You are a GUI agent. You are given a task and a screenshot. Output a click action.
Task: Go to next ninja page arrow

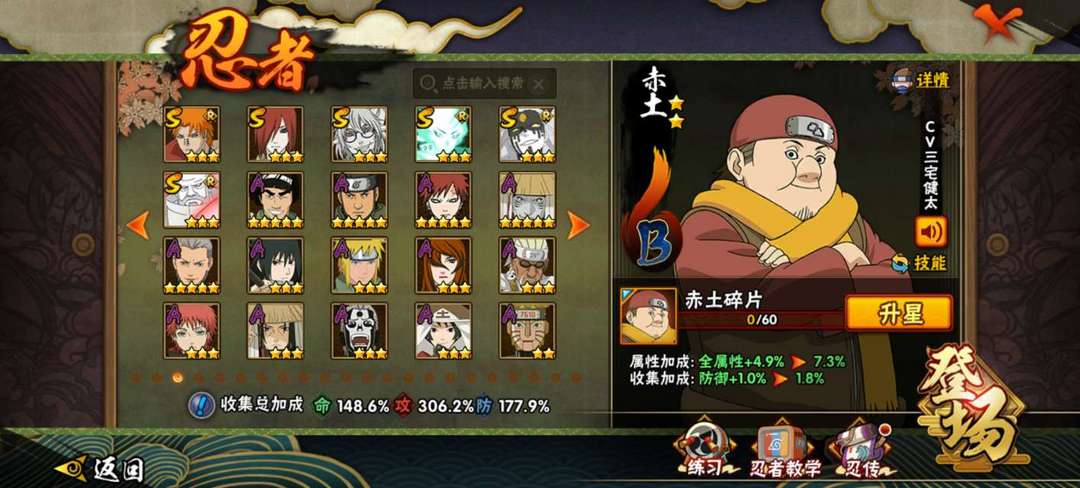577,225
